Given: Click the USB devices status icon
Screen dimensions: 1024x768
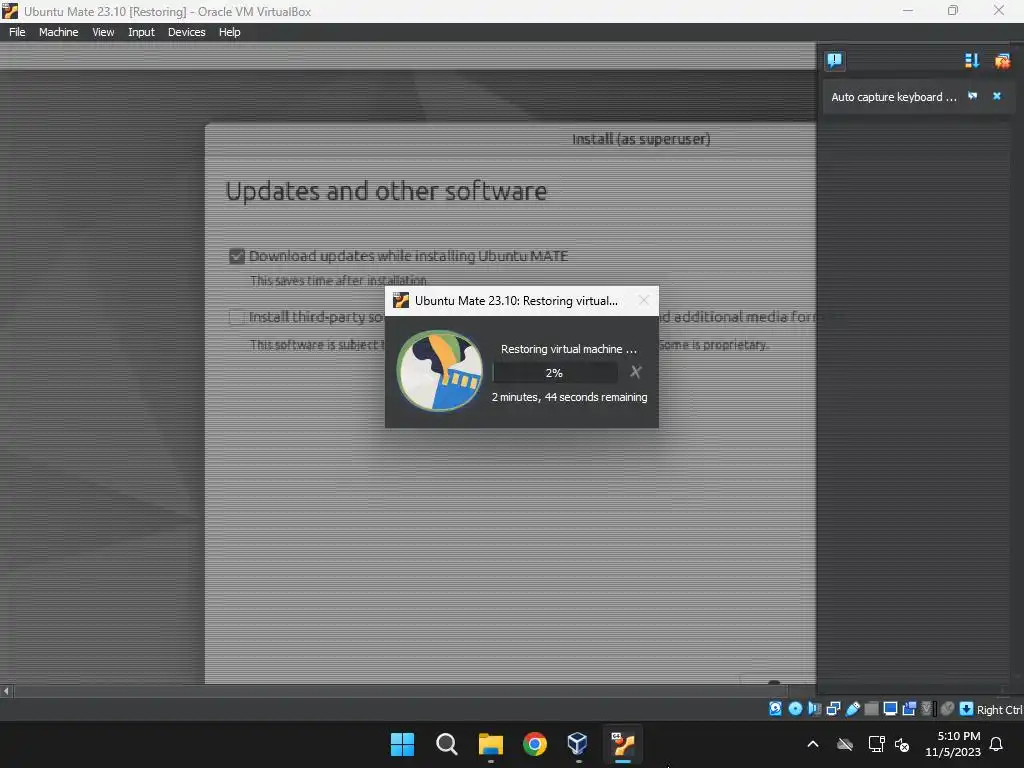Looking at the screenshot, I should coord(852,709).
